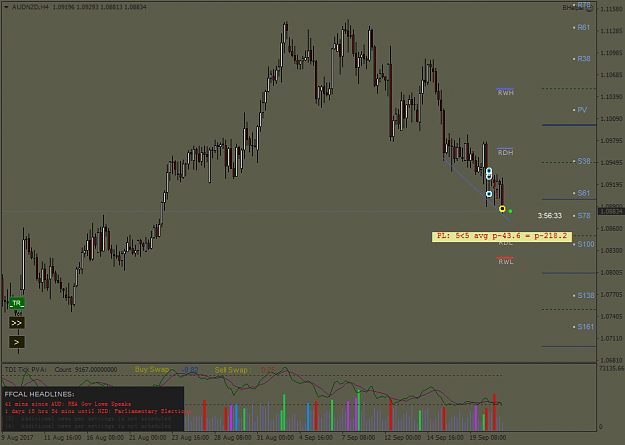Select the S138 support level label
625x445 pixels.
click(x=586, y=295)
